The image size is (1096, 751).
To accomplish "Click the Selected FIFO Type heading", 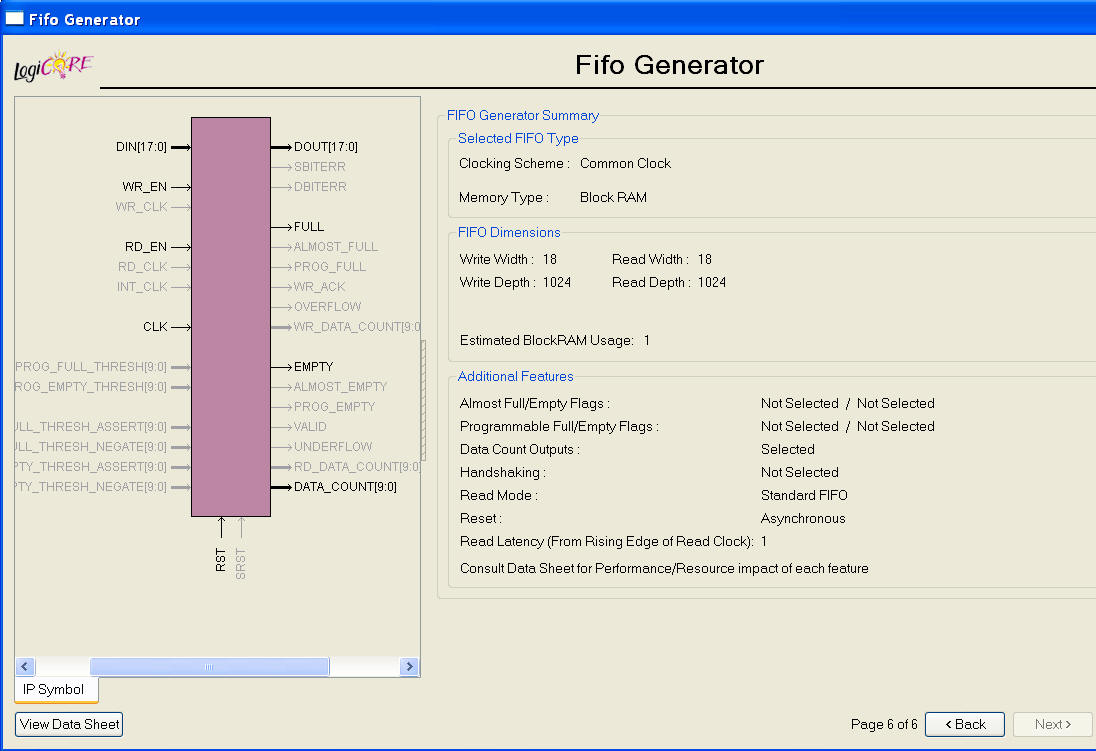I will coord(518,138).
